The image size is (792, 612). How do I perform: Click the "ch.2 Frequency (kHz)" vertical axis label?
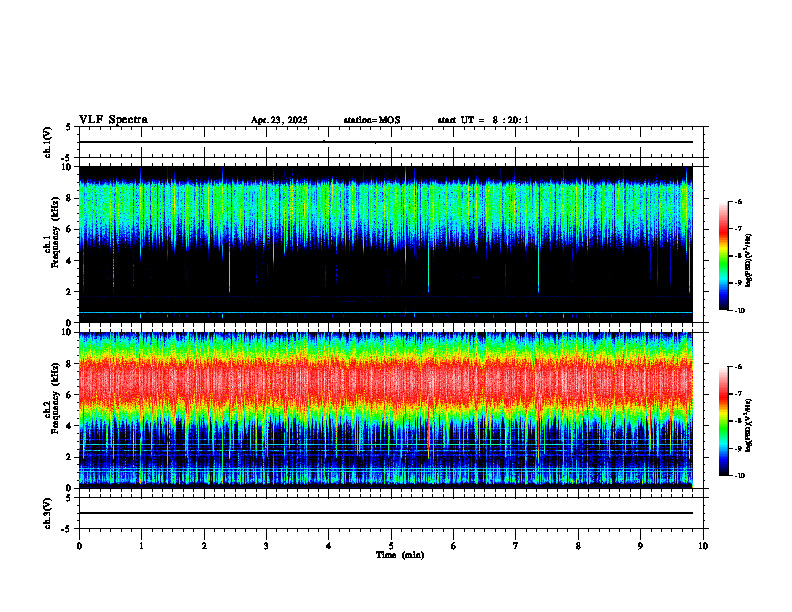point(52,398)
